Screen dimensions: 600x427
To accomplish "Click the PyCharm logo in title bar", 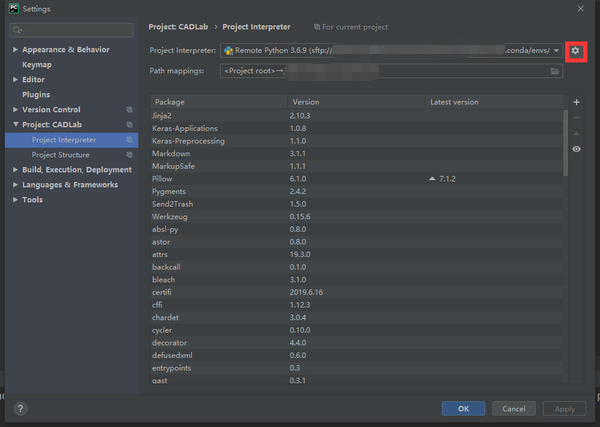I will click(10, 9).
